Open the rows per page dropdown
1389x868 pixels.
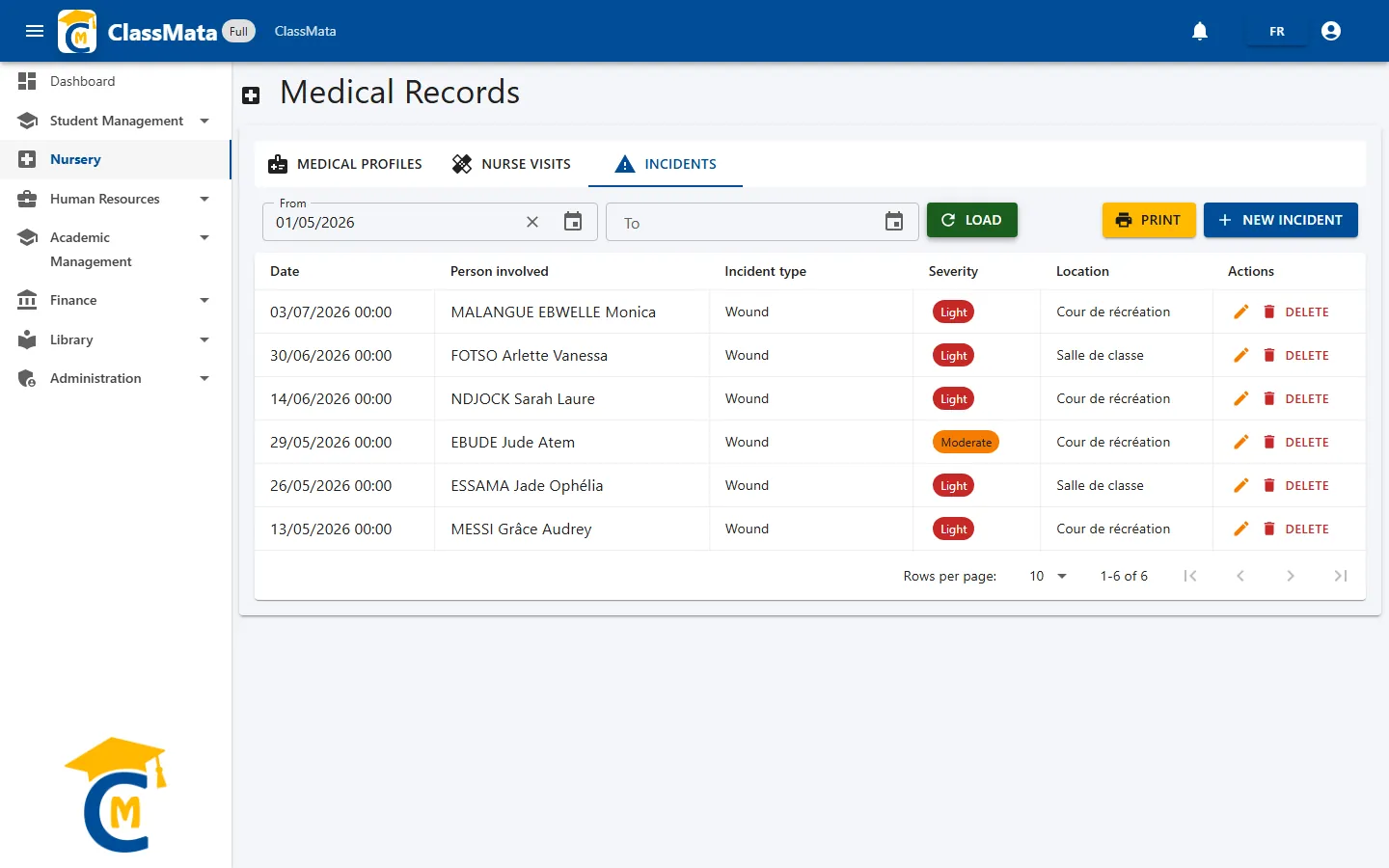[x=1048, y=576]
